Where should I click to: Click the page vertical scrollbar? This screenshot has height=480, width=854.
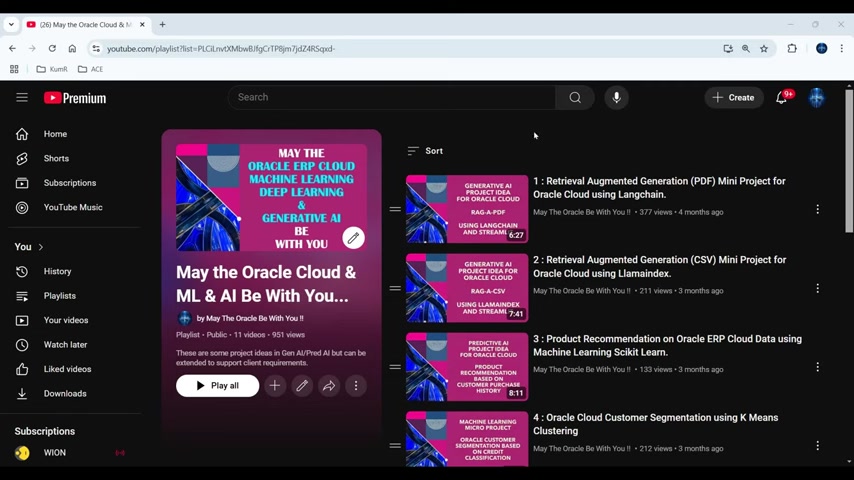849,162
